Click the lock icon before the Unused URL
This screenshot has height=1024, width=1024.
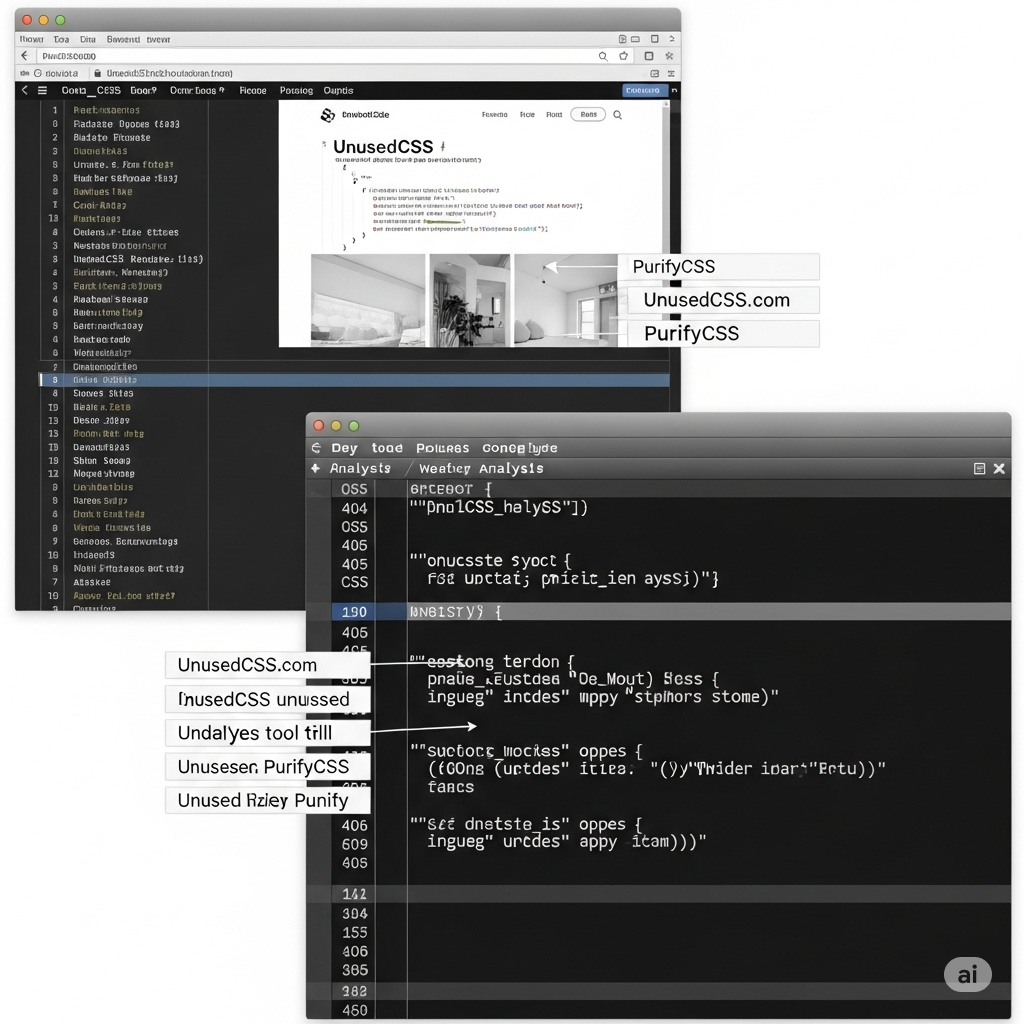tap(98, 73)
